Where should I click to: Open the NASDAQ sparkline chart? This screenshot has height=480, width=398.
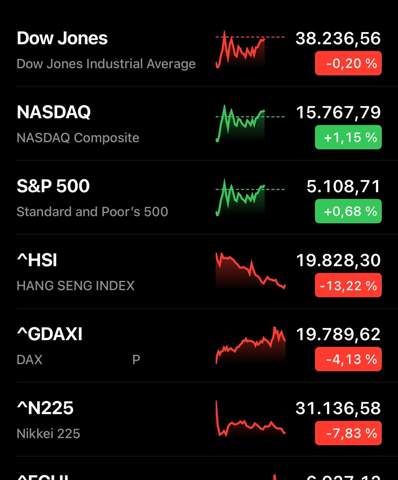point(250,124)
